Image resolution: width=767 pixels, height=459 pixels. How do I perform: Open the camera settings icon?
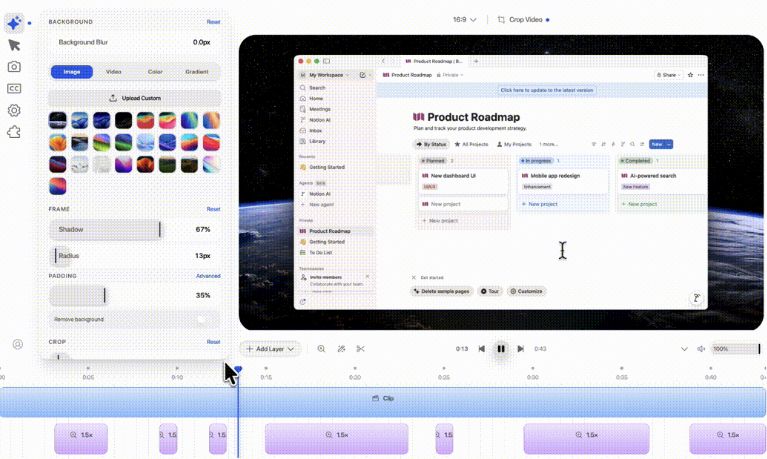click(14, 67)
